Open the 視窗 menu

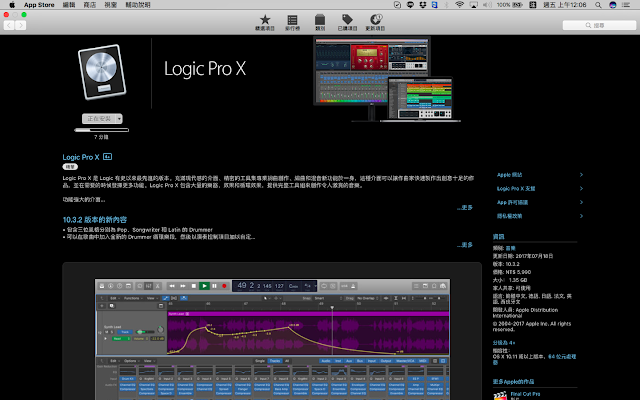point(111,5)
